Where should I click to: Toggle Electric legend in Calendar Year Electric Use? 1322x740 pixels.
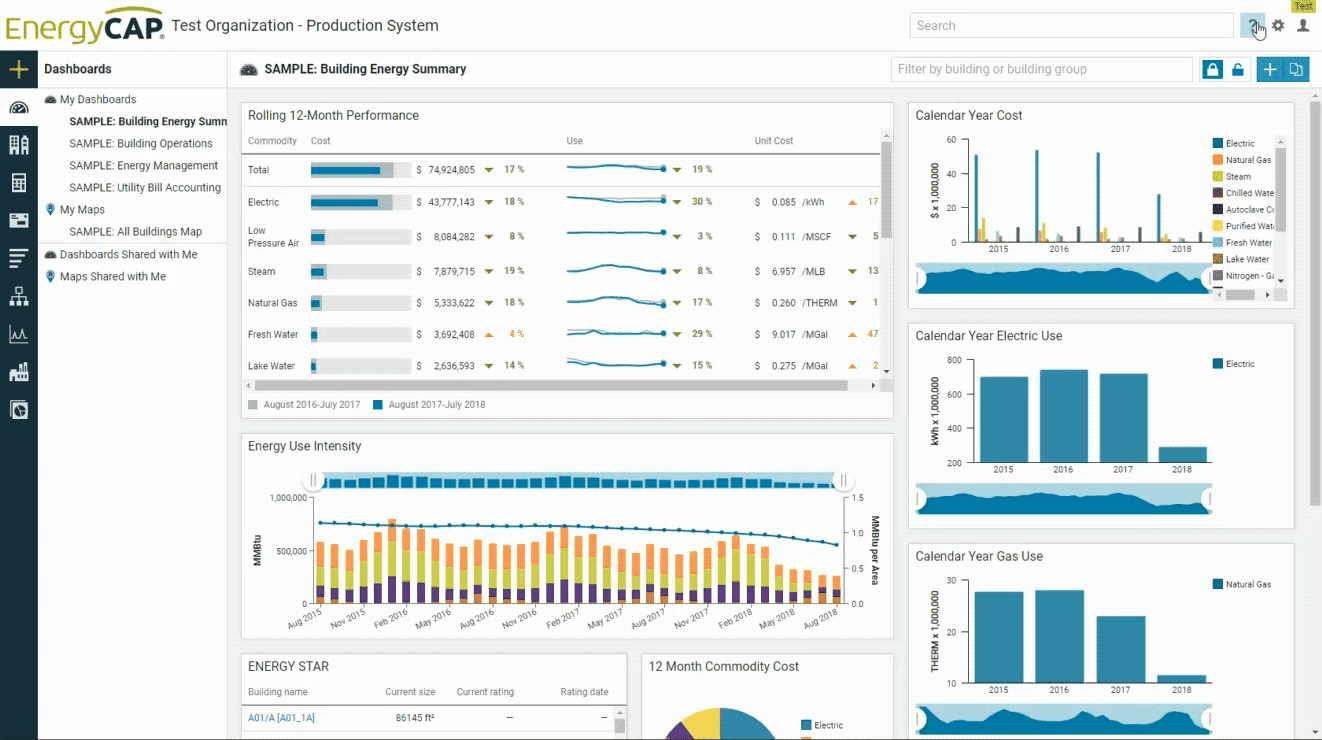click(x=1233, y=364)
